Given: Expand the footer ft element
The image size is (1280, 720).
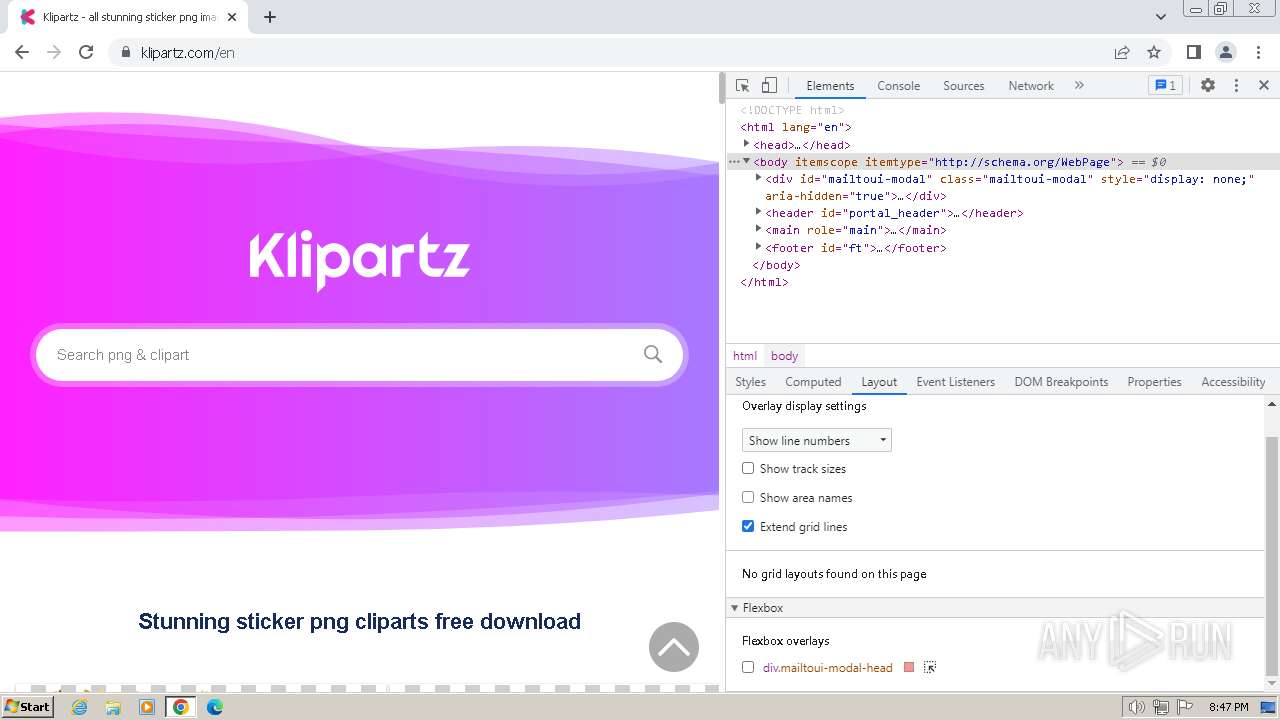Looking at the screenshot, I should click(x=758, y=246).
